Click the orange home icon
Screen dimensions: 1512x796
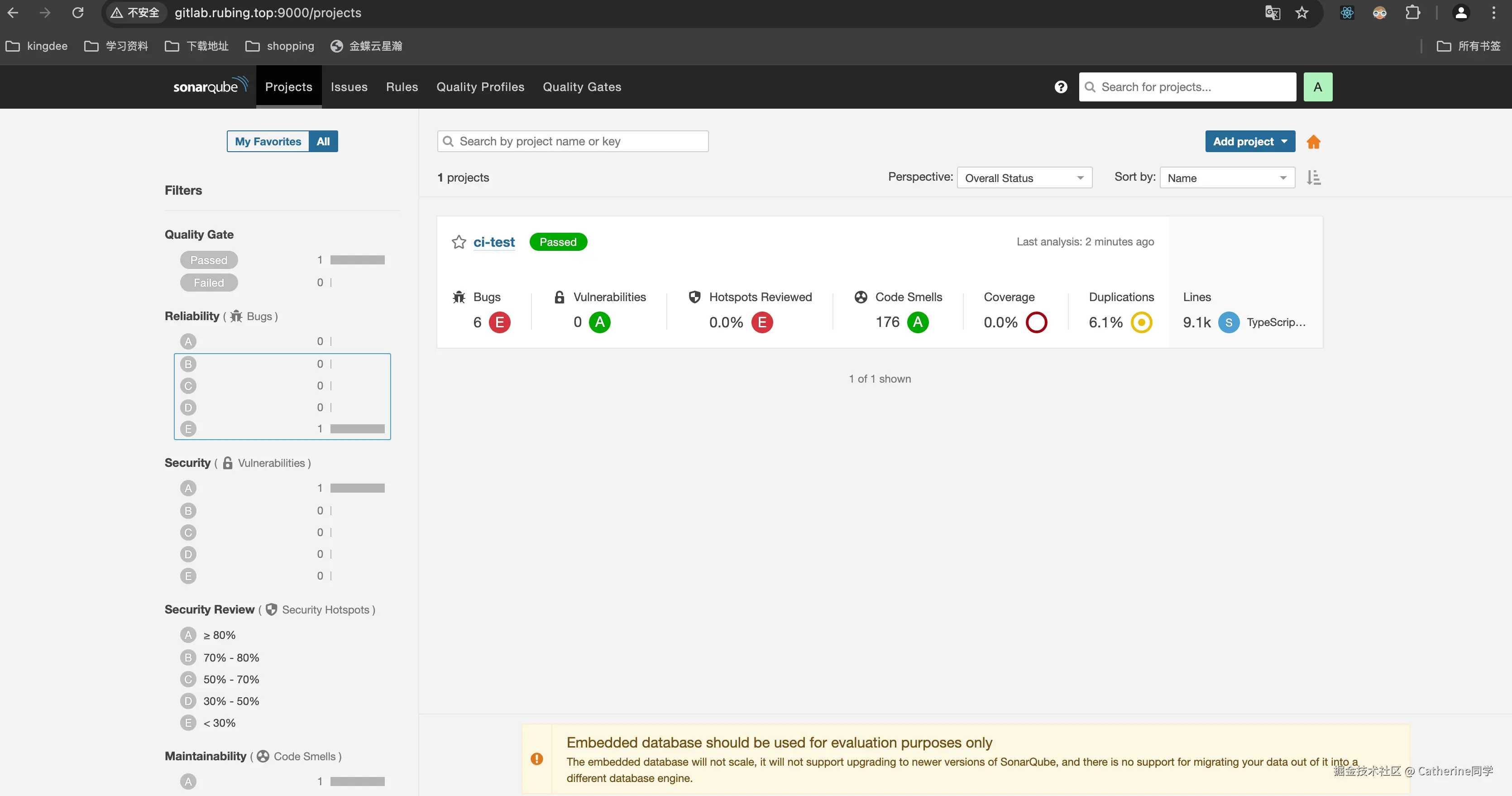[1313, 142]
